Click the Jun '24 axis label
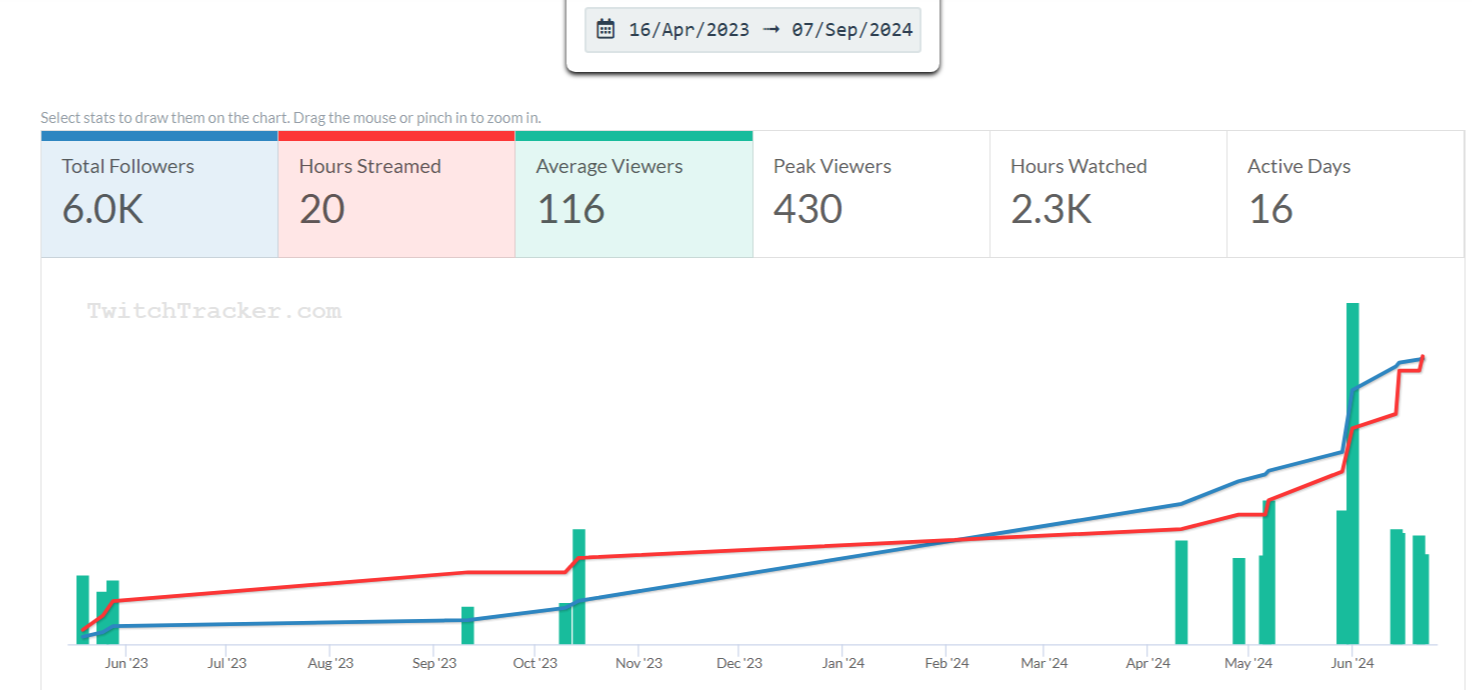 [x=1351, y=663]
